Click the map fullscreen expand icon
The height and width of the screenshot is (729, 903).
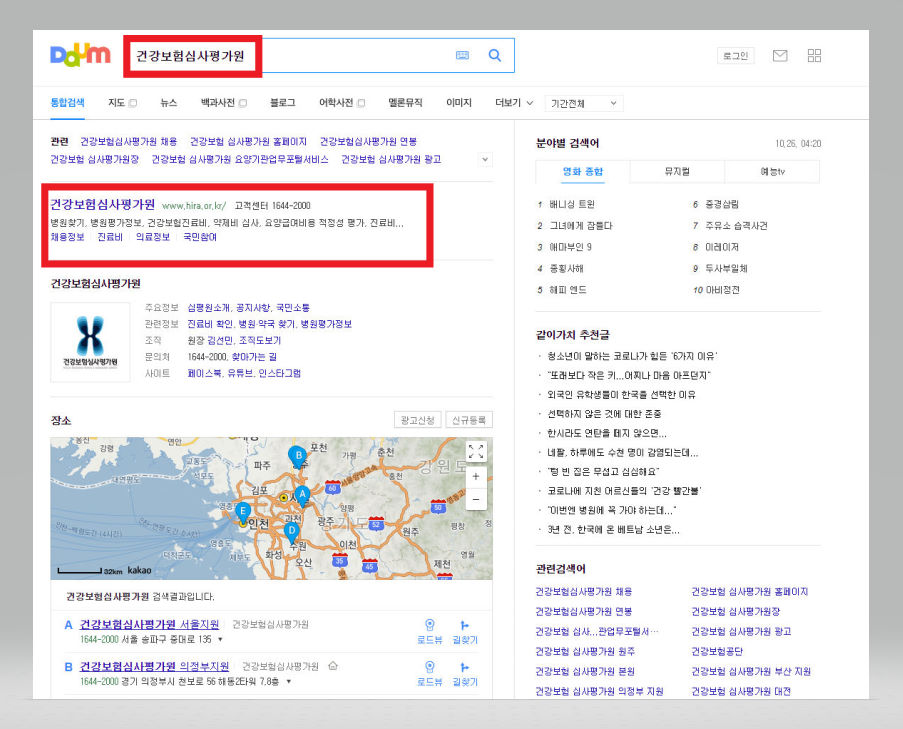click(476, 451)
